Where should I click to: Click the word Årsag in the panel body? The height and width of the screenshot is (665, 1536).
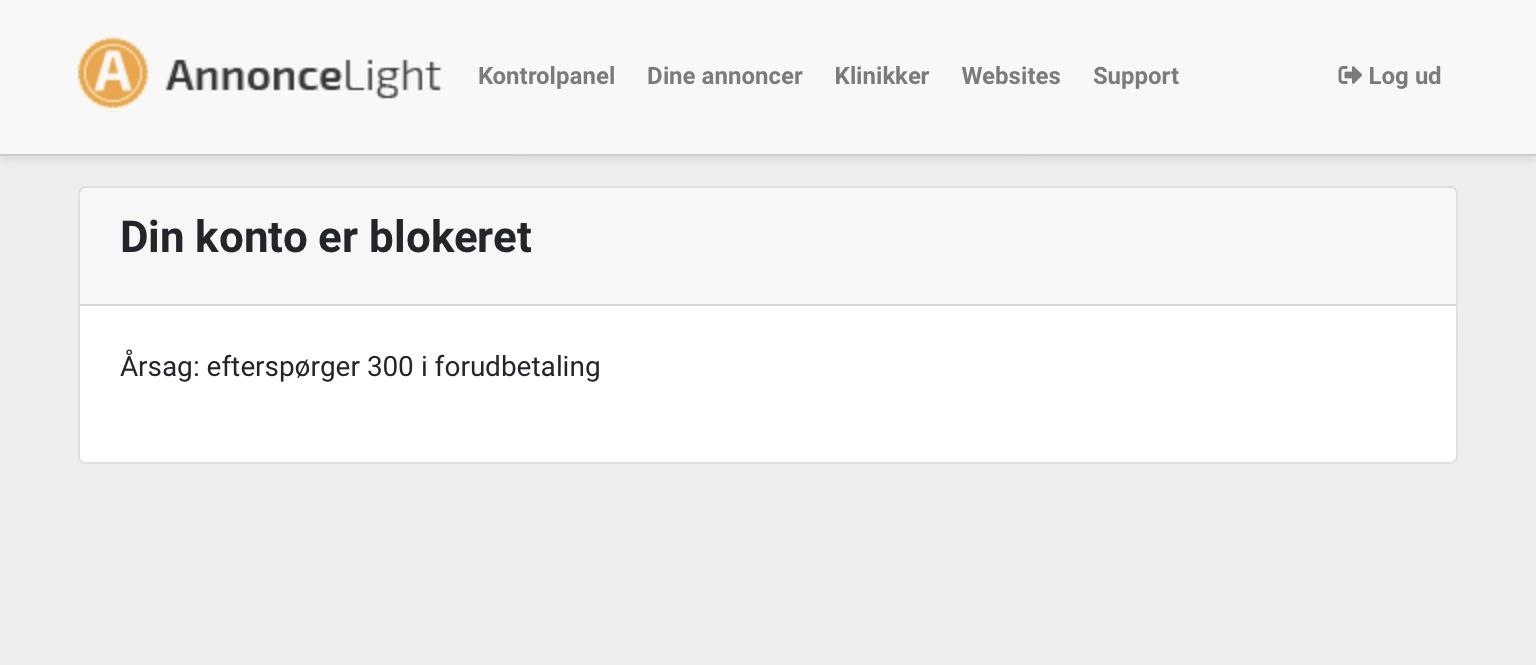click(159, 367)
